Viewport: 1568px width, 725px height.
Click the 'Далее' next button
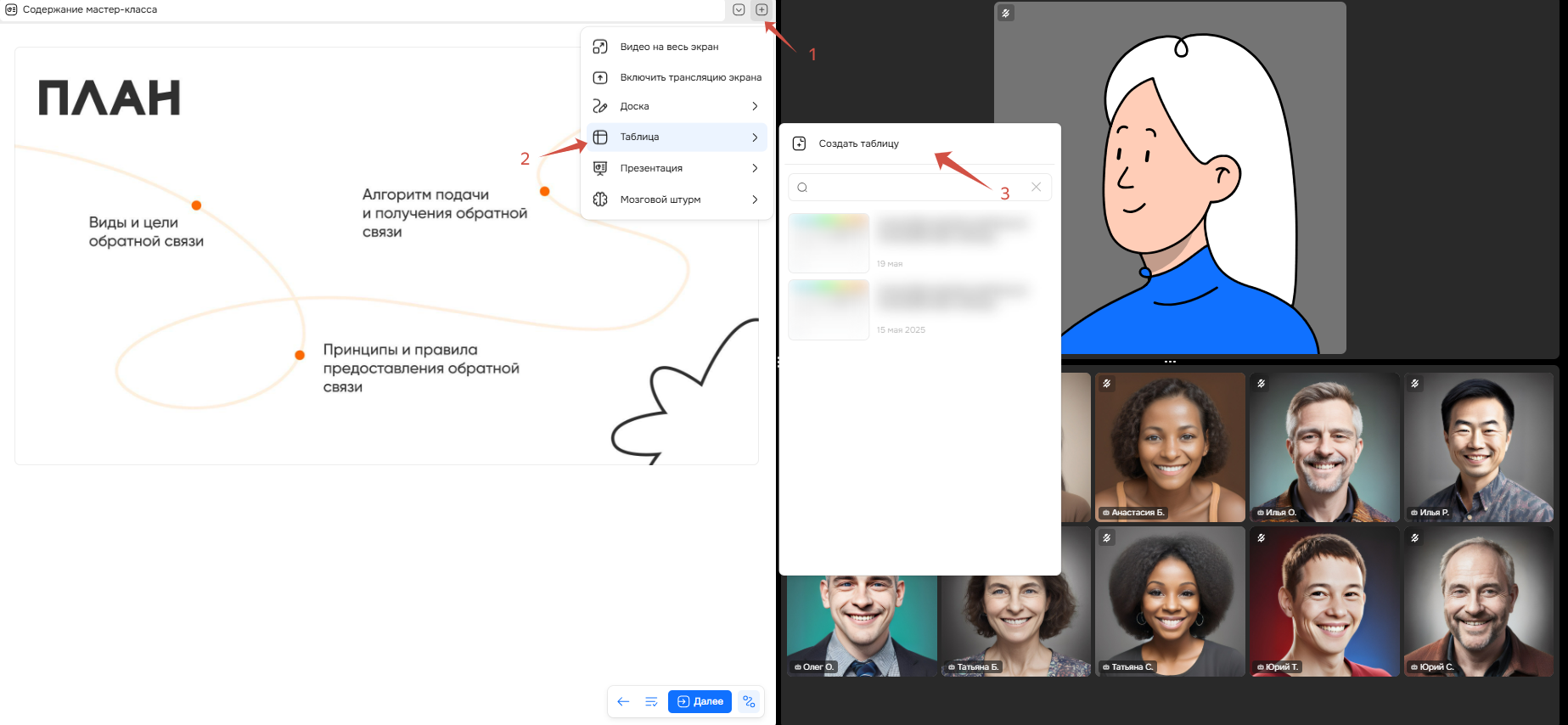[x=700, y=701]
